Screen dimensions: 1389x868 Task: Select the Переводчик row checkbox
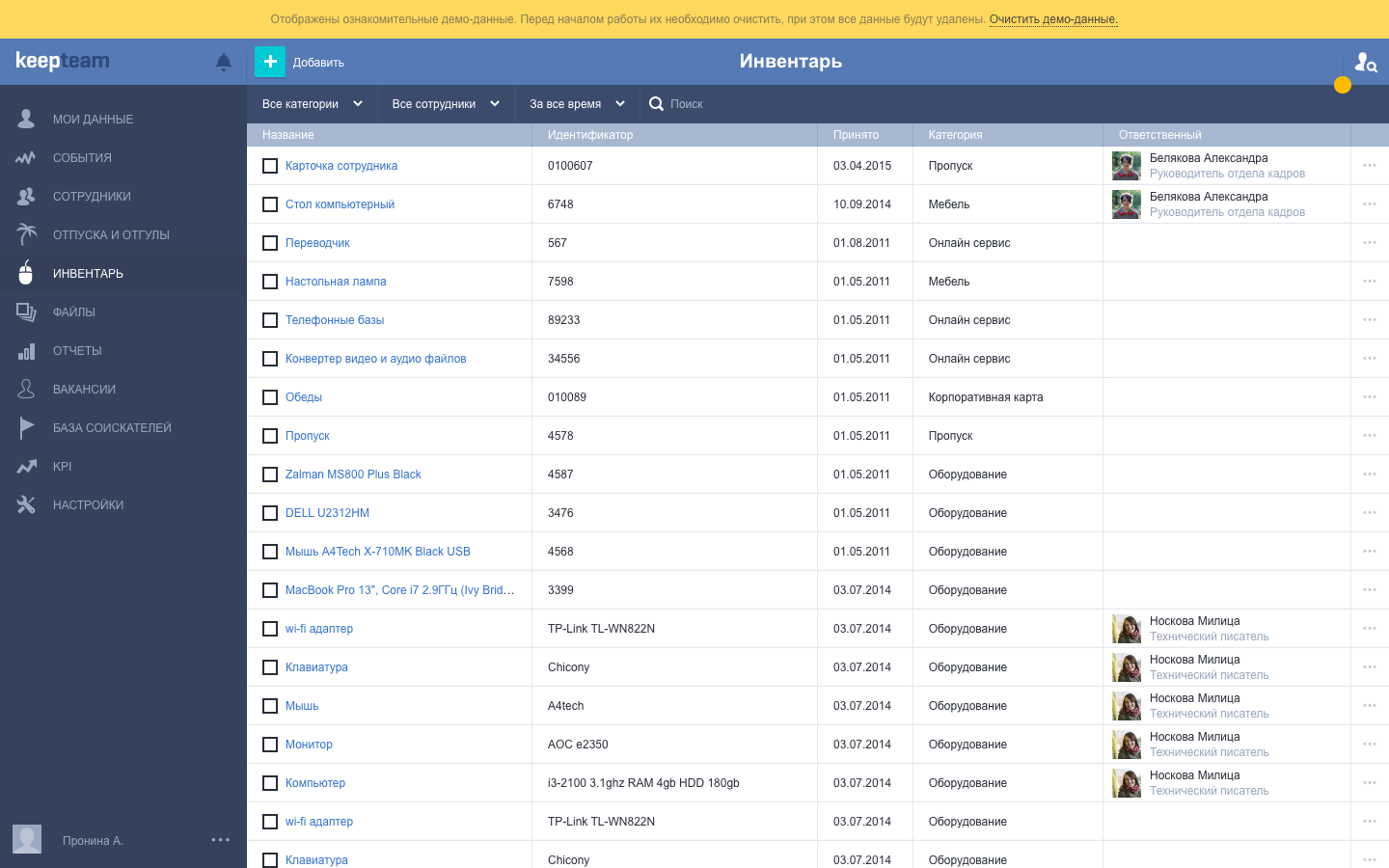pos(270,243)
